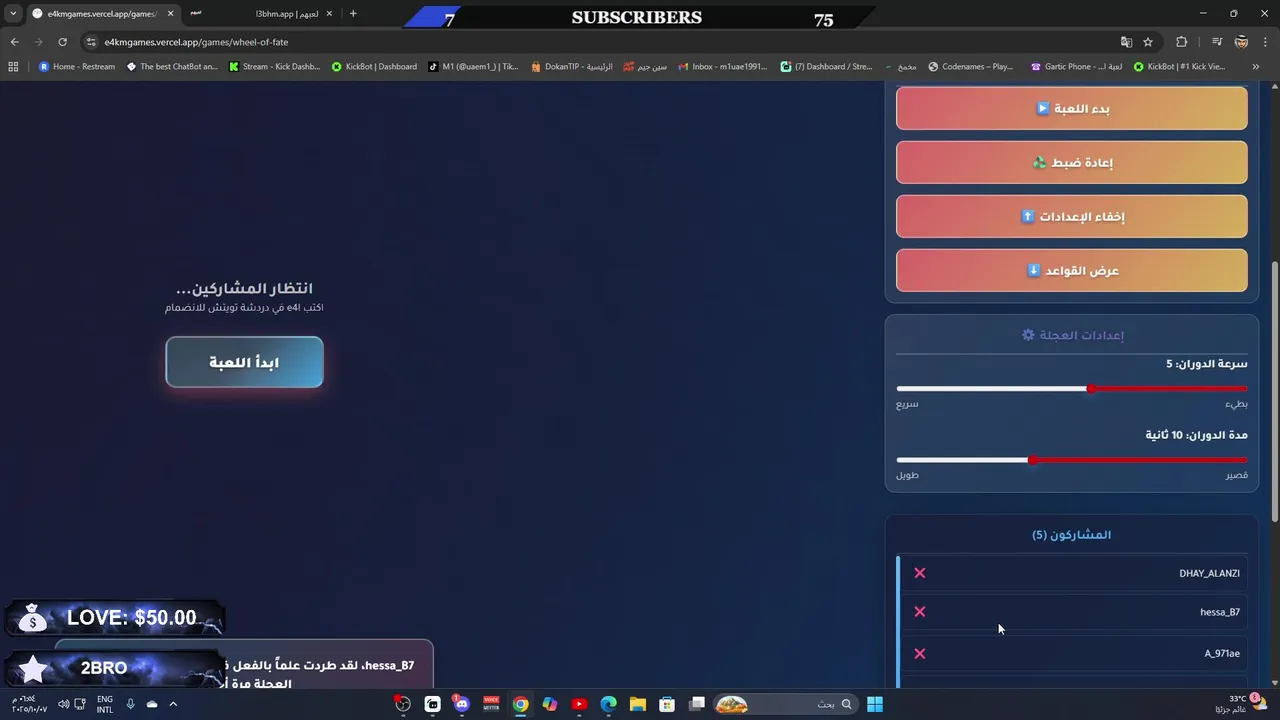
Task: Open the Inbox - m1uae1991 Gmail bookmark
Action: 722,67
